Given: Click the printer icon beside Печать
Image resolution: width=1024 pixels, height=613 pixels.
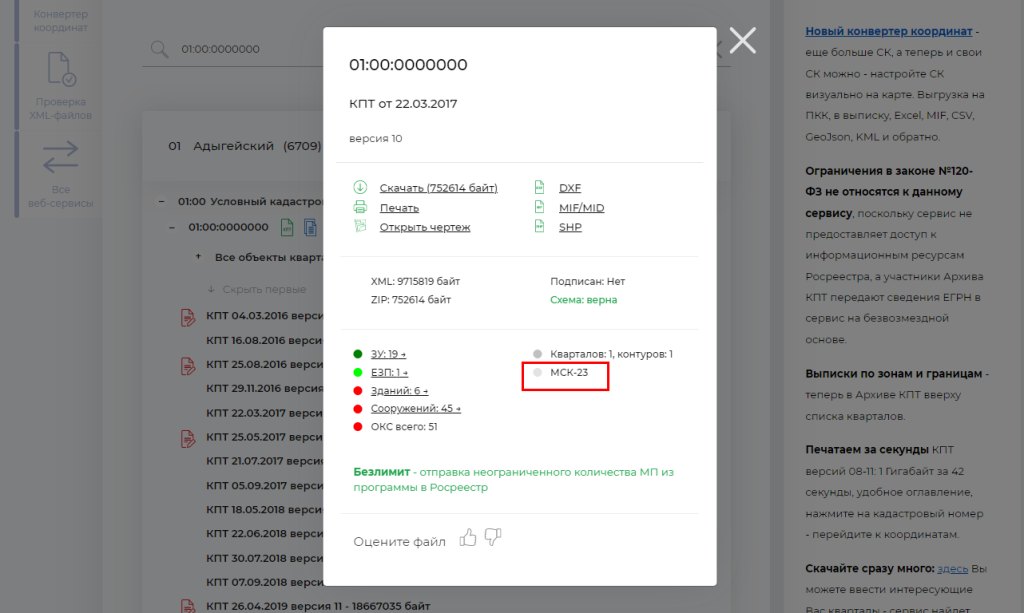Looking at the screenshot, I should [x=360, y=208].
